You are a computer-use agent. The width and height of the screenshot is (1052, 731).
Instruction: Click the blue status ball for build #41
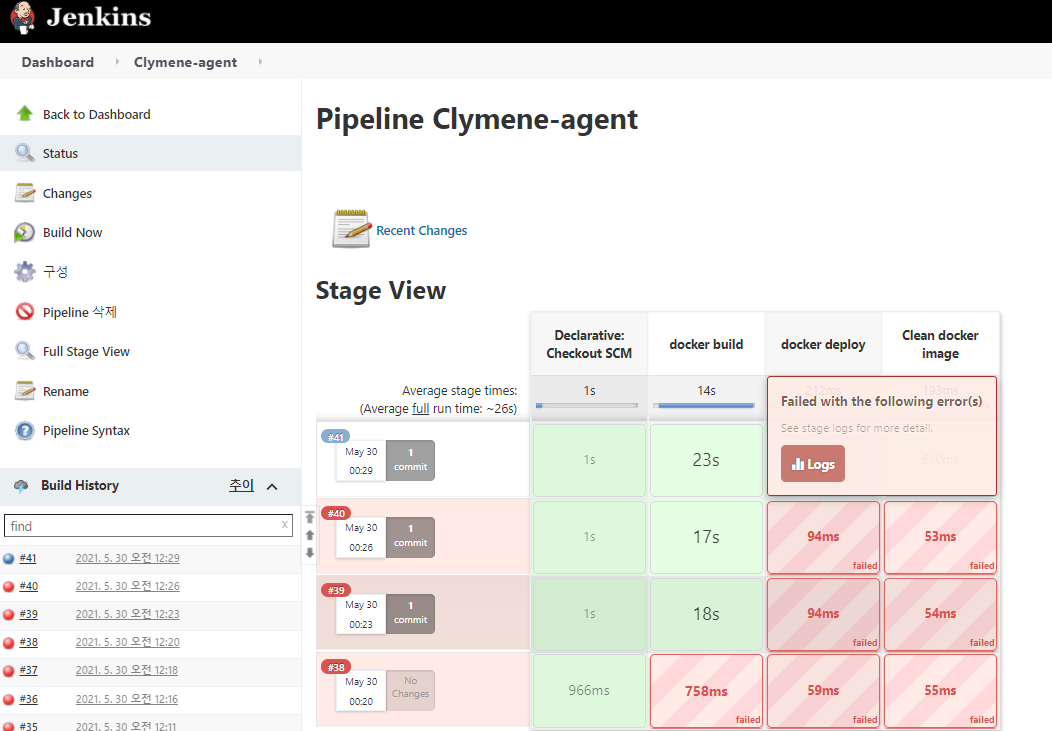coord(9,558)
